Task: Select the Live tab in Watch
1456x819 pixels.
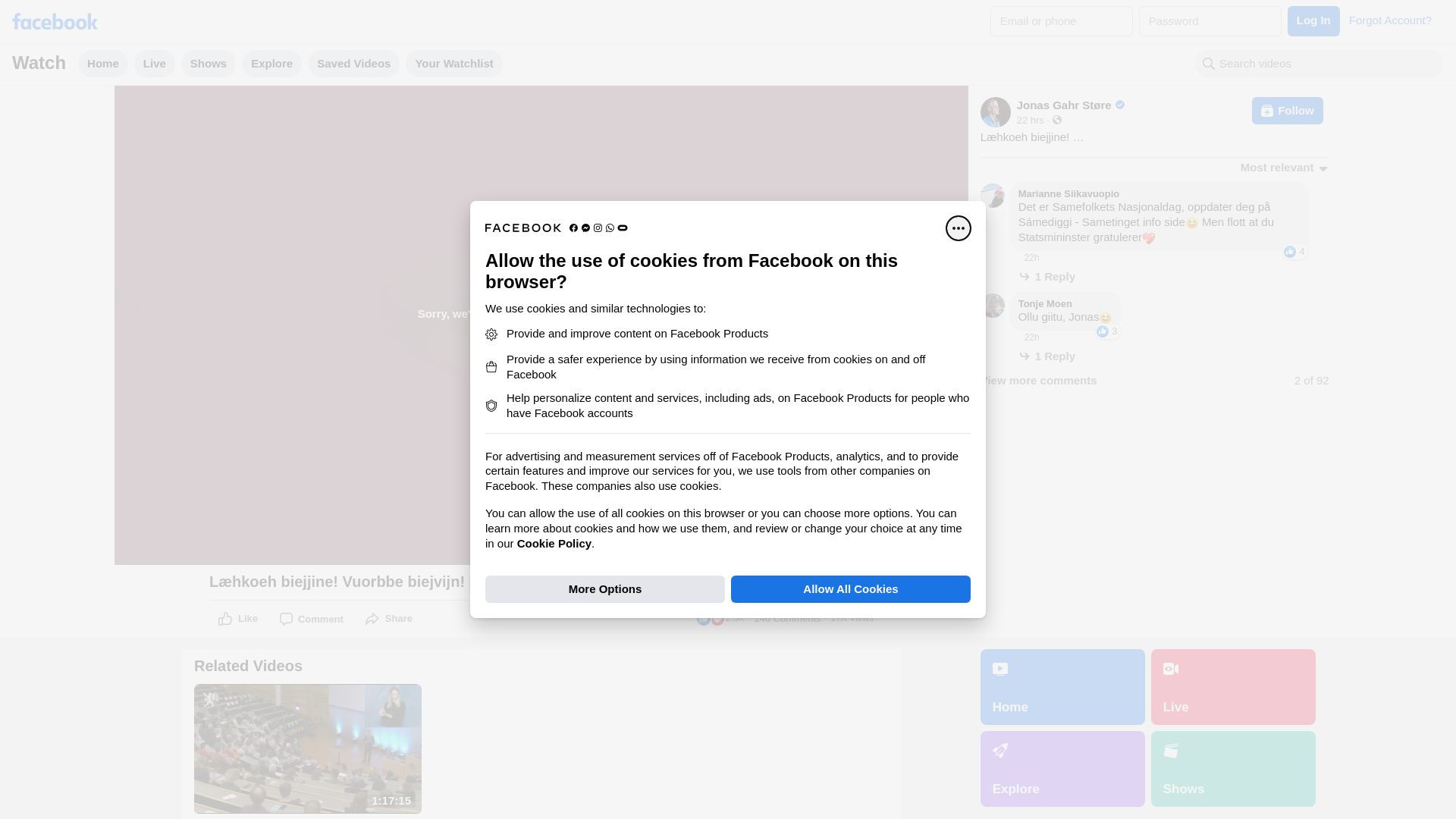Action: click(155, 64)
